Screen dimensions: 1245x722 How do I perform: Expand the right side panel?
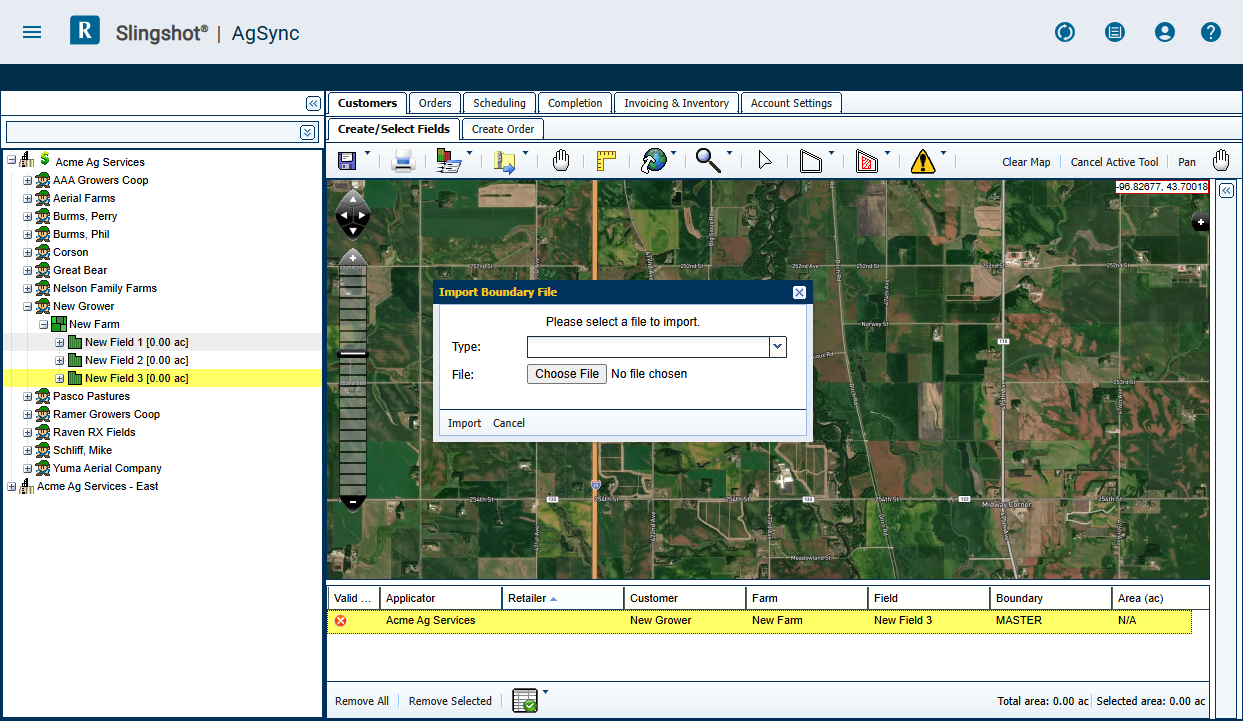[1227, 191]
